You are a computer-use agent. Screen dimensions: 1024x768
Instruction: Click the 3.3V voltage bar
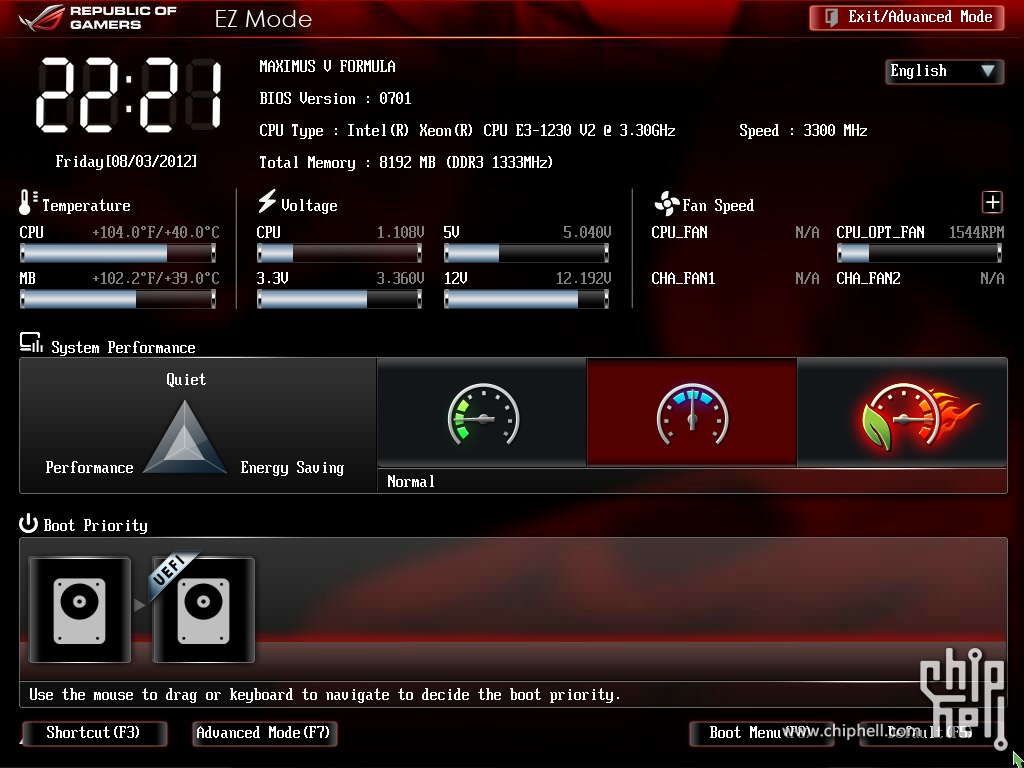point(339,299)
